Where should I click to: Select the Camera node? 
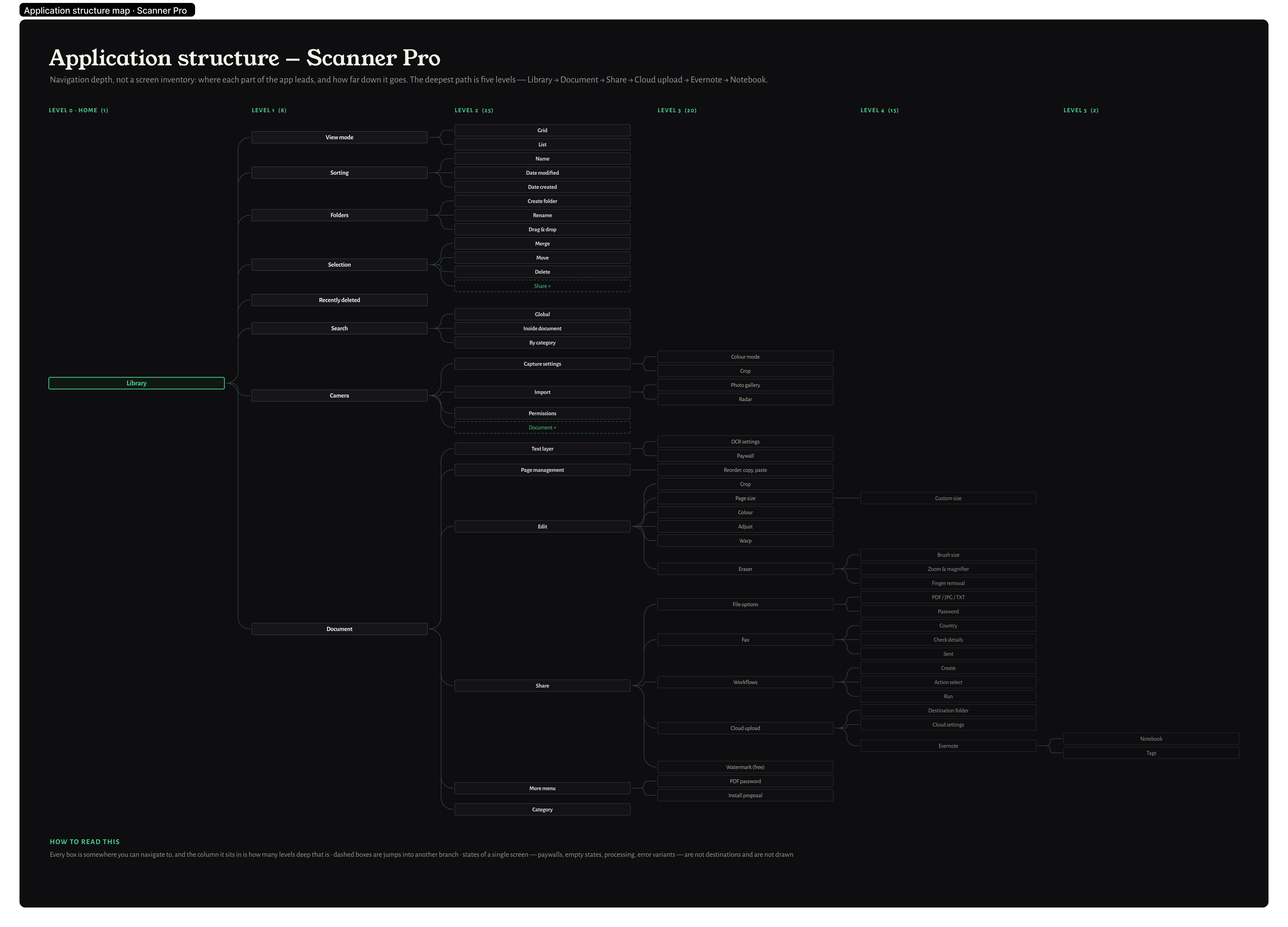coord(339,395)
